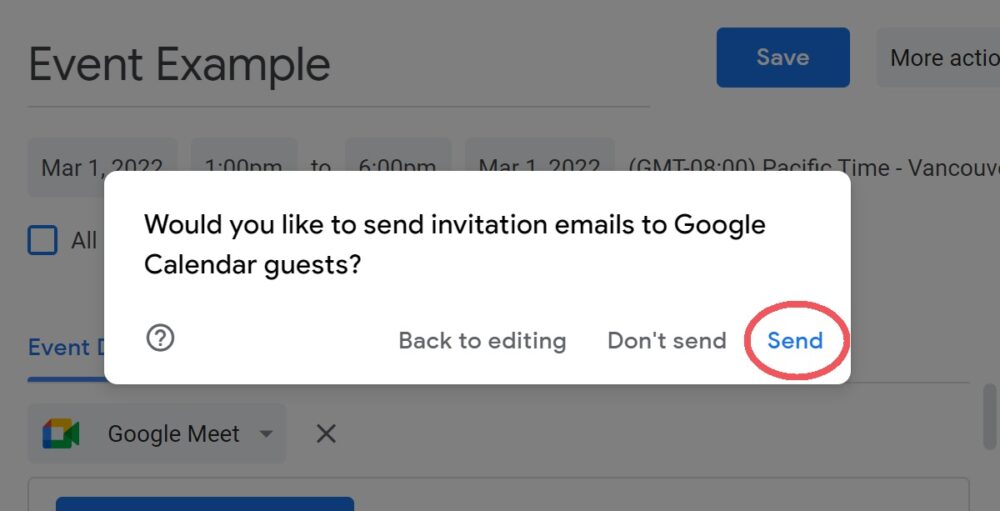
Task: Select Don't send in the dialog
Action: pyautogui.click(x=667, y=340)
